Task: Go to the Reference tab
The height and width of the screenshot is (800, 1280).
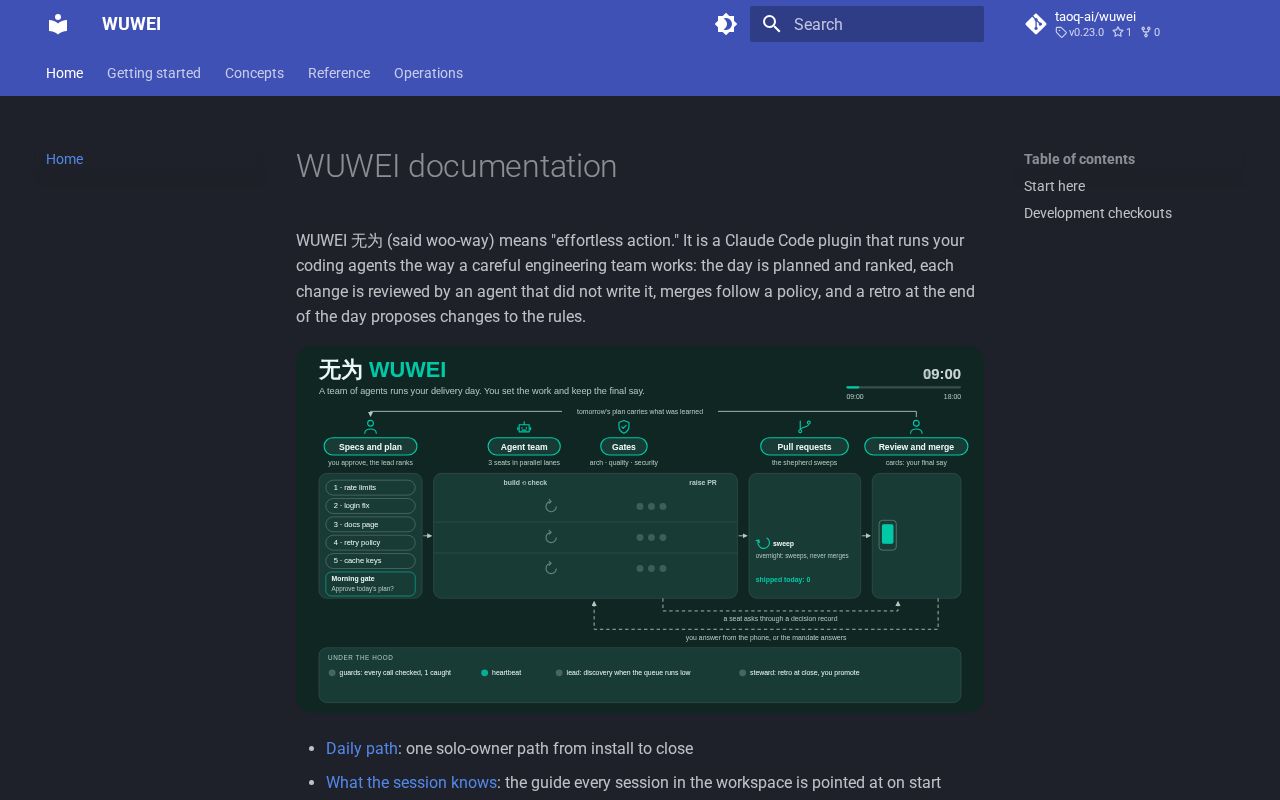Action: (x=339, y=73)
